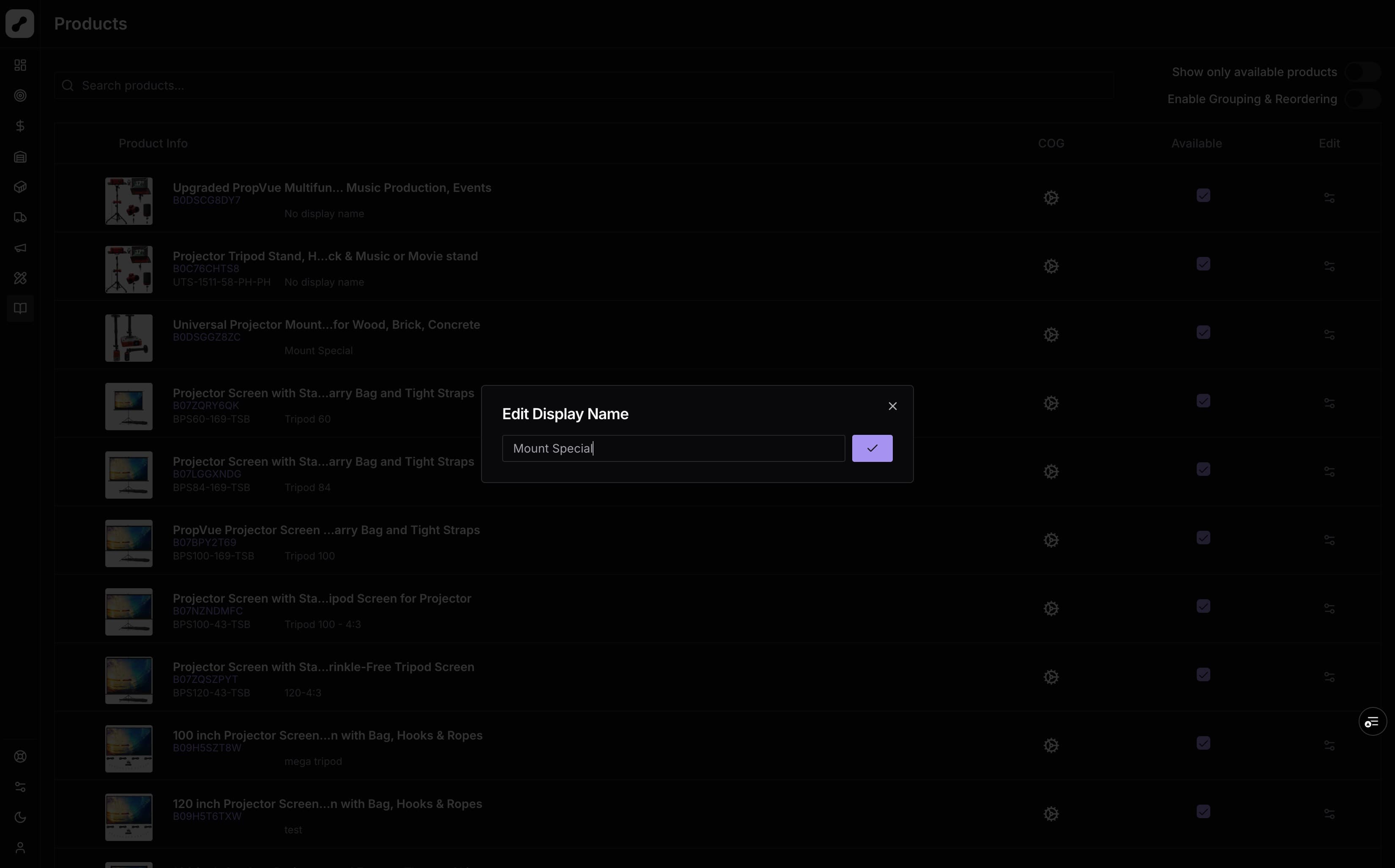The height and width of the screenshot is (868, 1395).
Task: Open the open book catalog icon
Action: click(20, 309)
